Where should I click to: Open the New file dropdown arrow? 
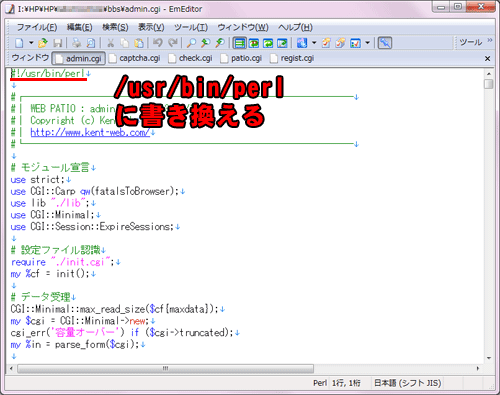[x=31, y=43]
